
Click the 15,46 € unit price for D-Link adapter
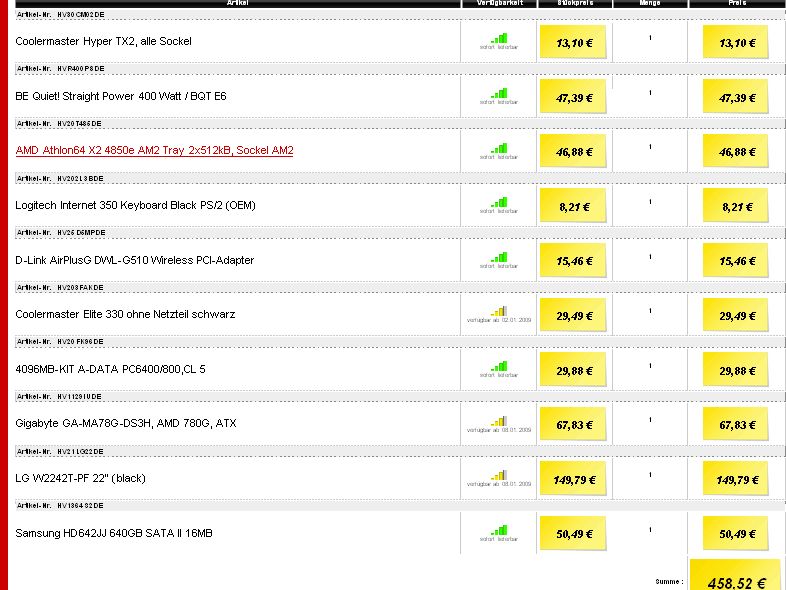pos(573,260)
